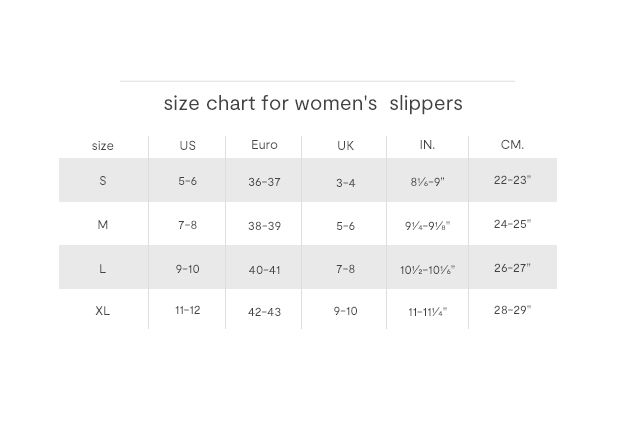Click the 'IN.' column header
Viewport: 620px width, 434px height.
point(427,145)
